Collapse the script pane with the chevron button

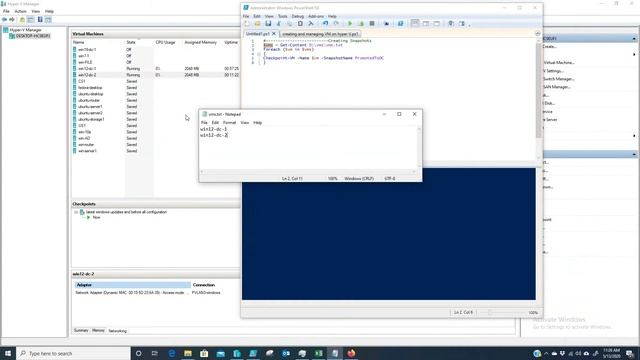pyautogui.click(x=538, y=33)
